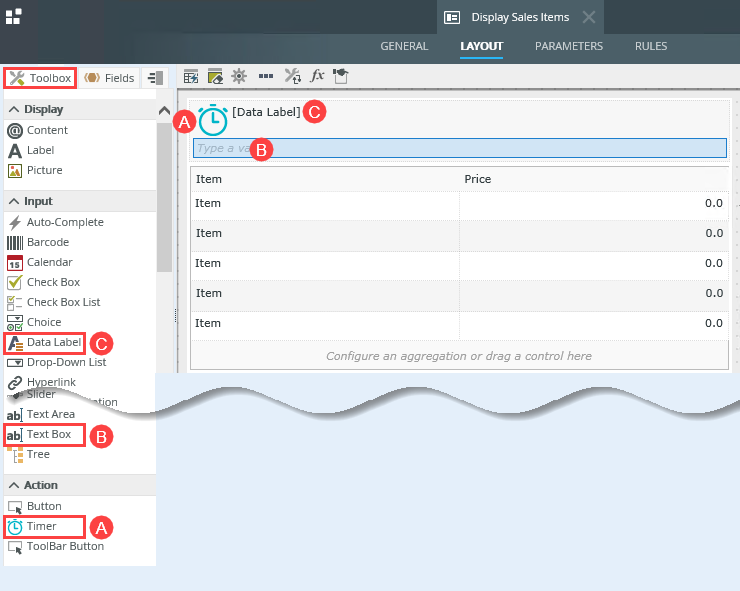Select the Check Box control

(x=53, y=282)
